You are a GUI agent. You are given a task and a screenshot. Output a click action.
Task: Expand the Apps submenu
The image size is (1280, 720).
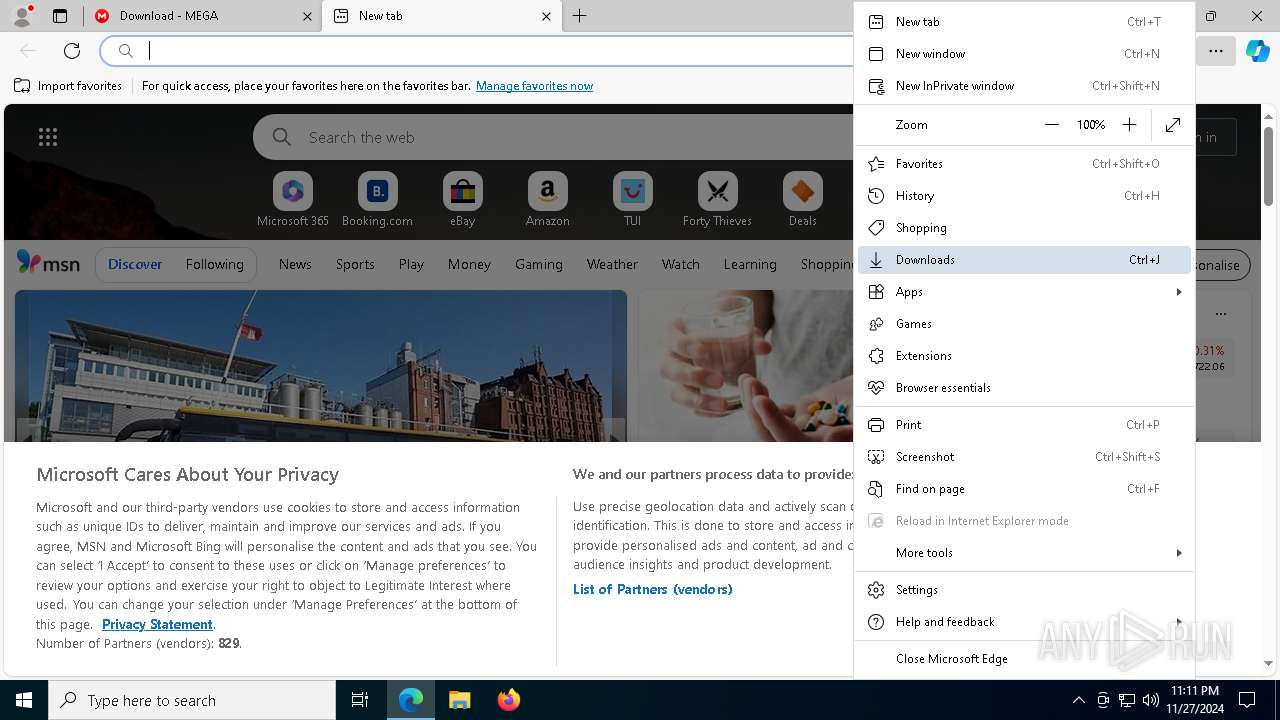[1024, 292]
